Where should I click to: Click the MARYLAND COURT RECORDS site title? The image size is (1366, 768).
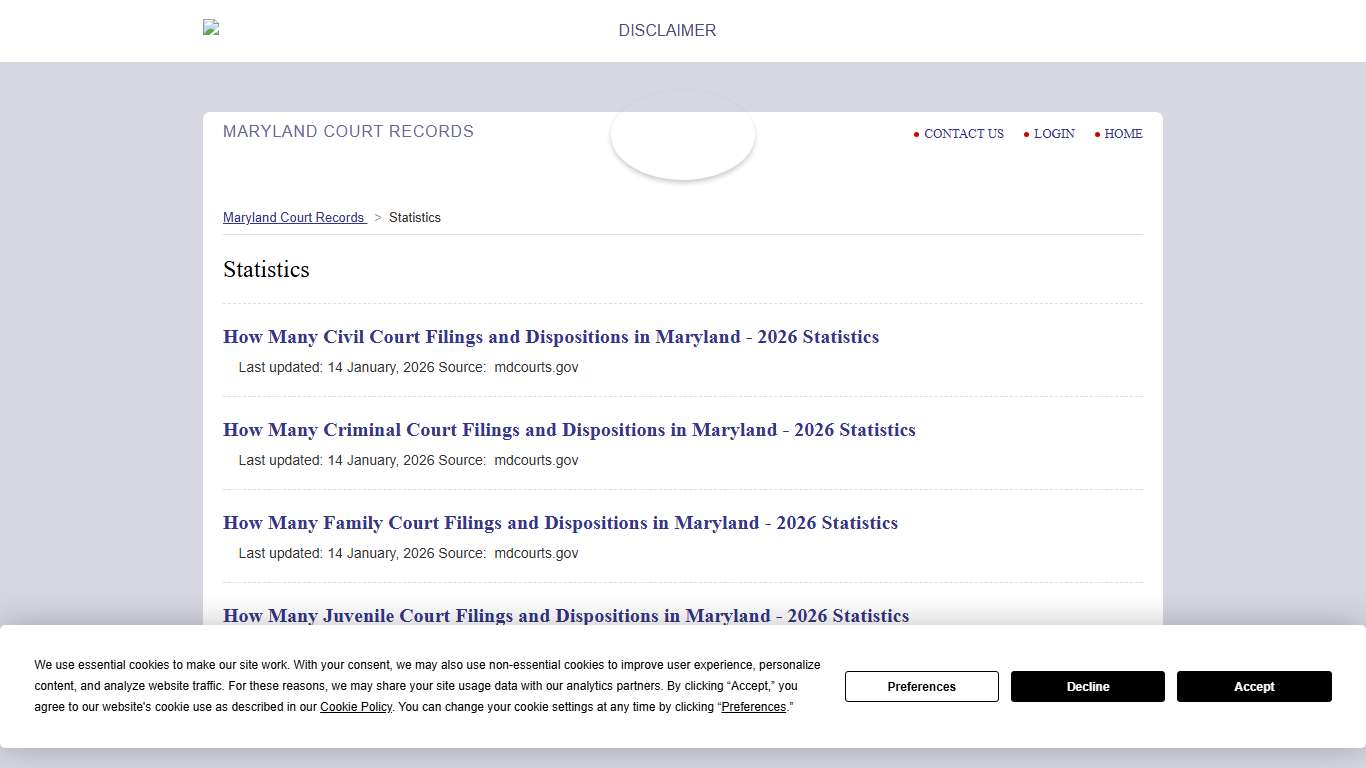348,131
